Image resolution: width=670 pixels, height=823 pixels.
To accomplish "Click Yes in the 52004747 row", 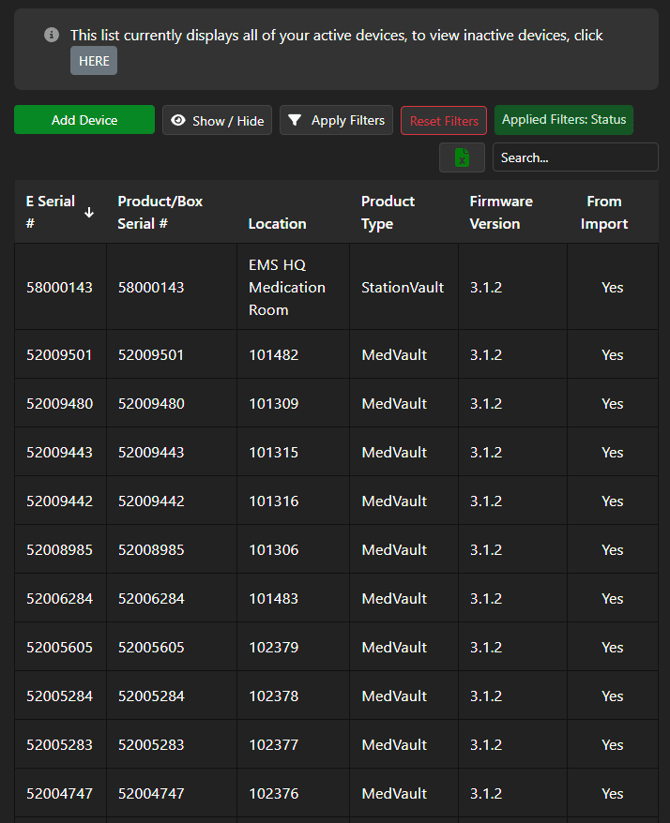I will click(x=612, y=794).
